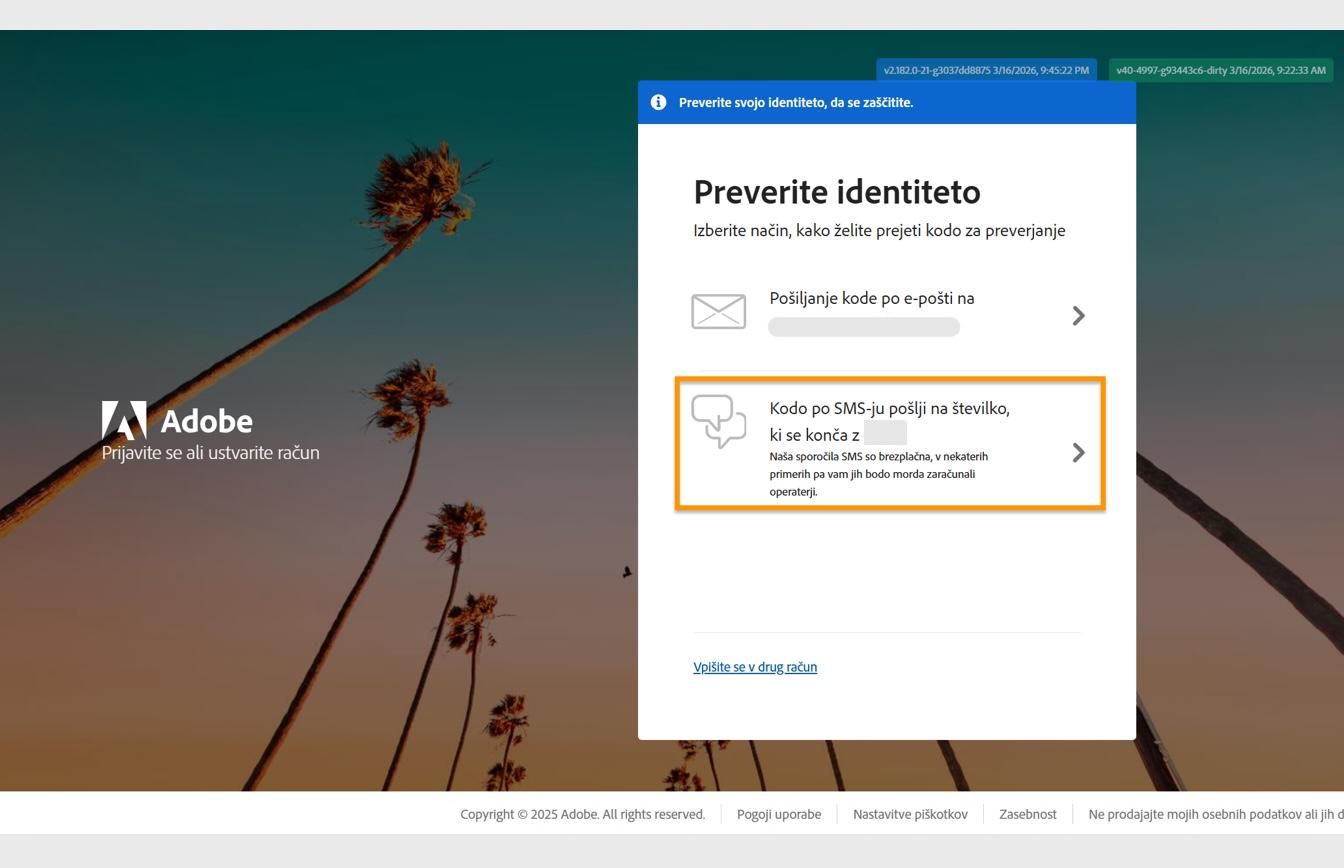
Task: Open the 'Zasebnost' footer link
Action: [x=1027, y=814]
